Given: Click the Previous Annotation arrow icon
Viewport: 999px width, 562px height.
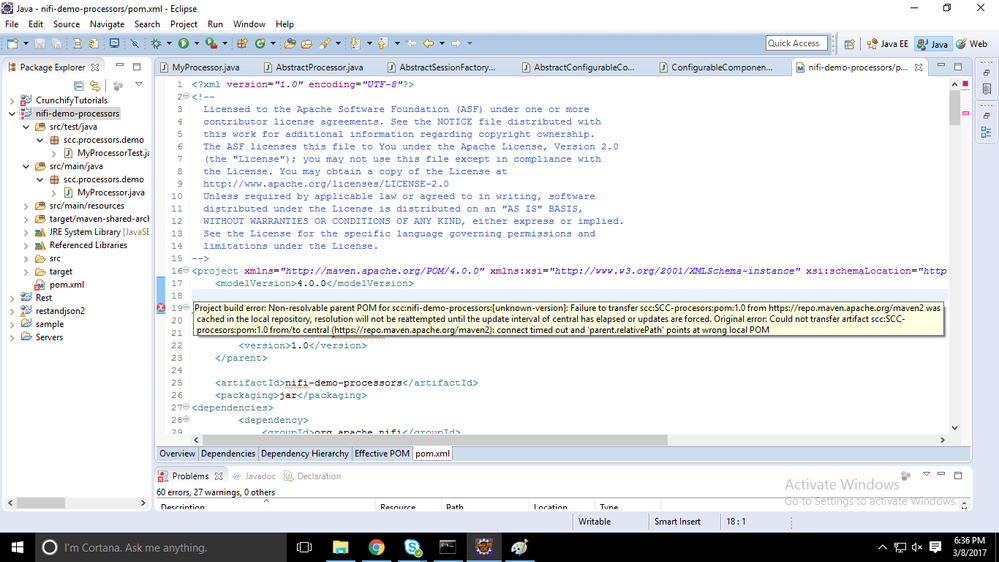Looking at the screenshot, I should coord(382,43).
